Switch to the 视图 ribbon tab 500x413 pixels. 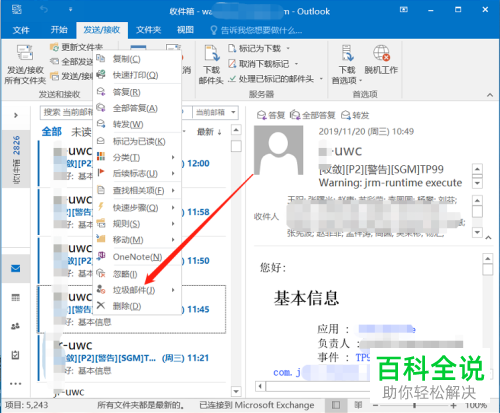click(x=185, y=30)
